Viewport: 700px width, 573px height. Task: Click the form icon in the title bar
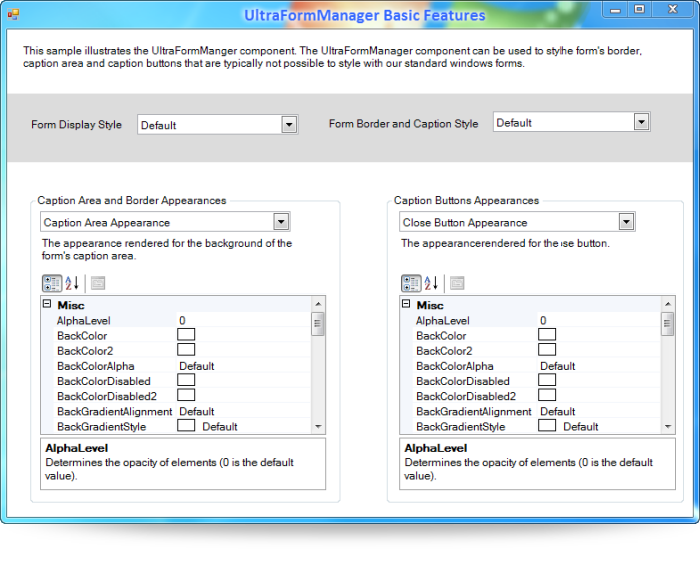click(13, 15)
